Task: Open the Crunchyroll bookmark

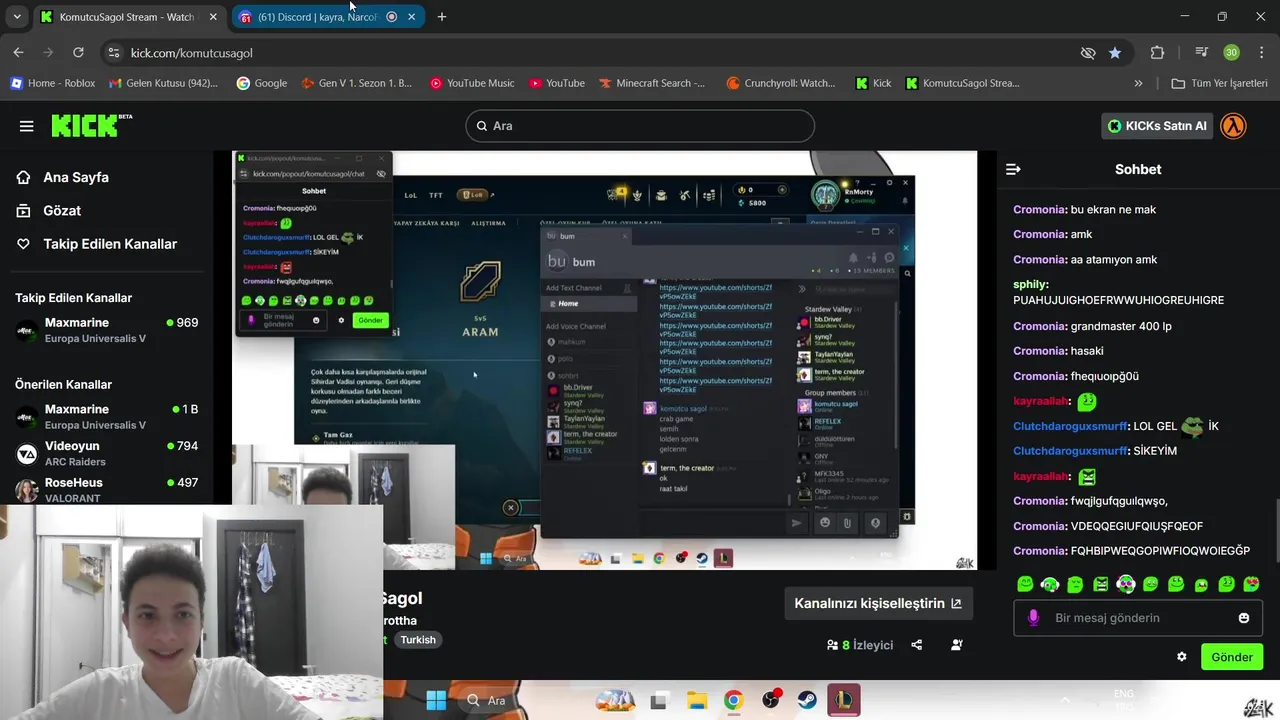Action: tap(781, 83)
